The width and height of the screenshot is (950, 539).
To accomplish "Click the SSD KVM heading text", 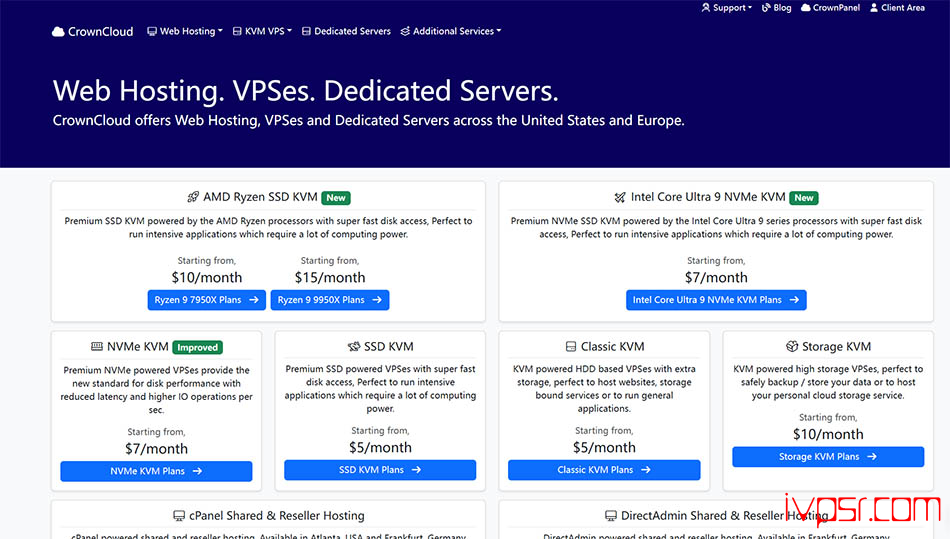I will [x=388, y=346].
